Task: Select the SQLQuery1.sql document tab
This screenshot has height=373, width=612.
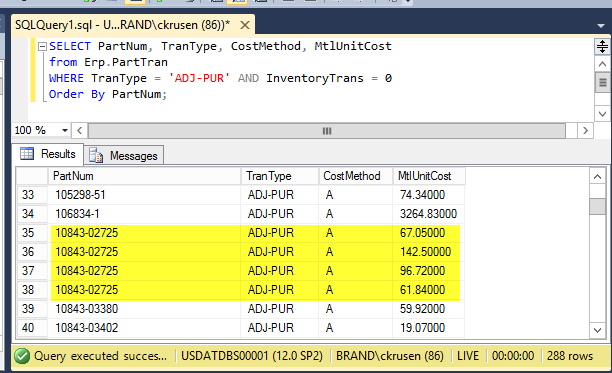Action: pos(133,25)
